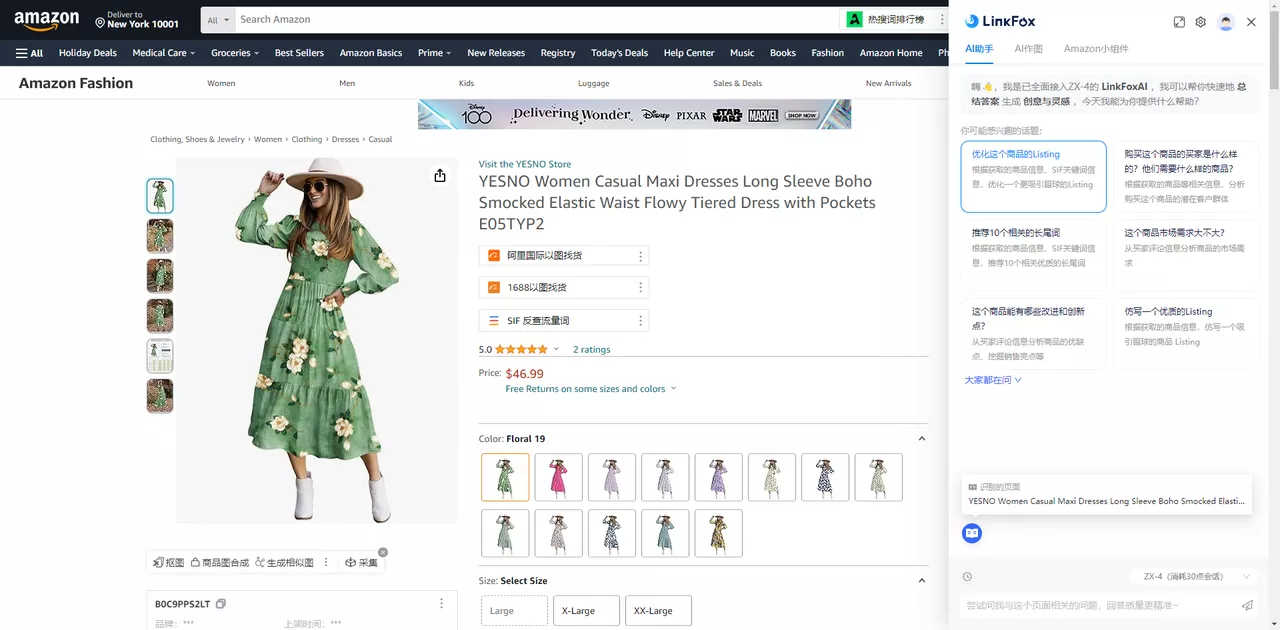Select the pink dress color swatch
The image size is (1280, 630).
pyautogui.click(x=558, y=477)
